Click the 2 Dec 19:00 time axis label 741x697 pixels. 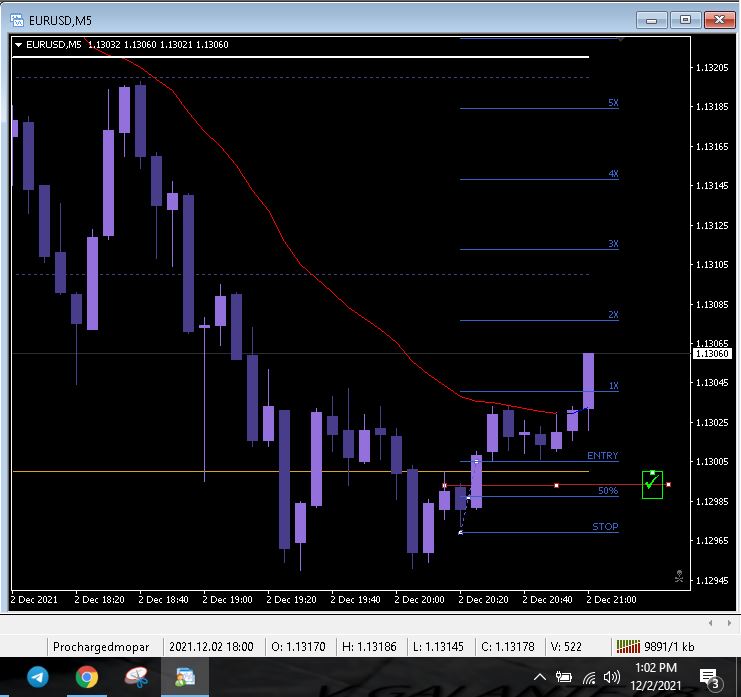click(x=227, y=599)
